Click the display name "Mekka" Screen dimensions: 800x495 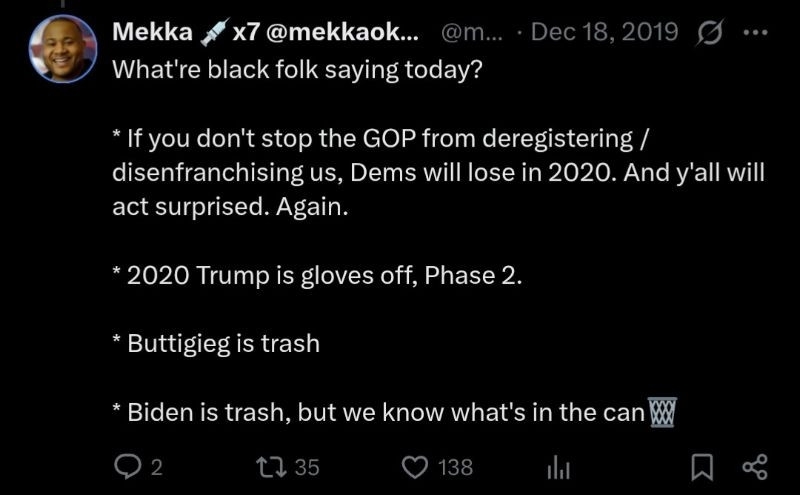point(152,32)
